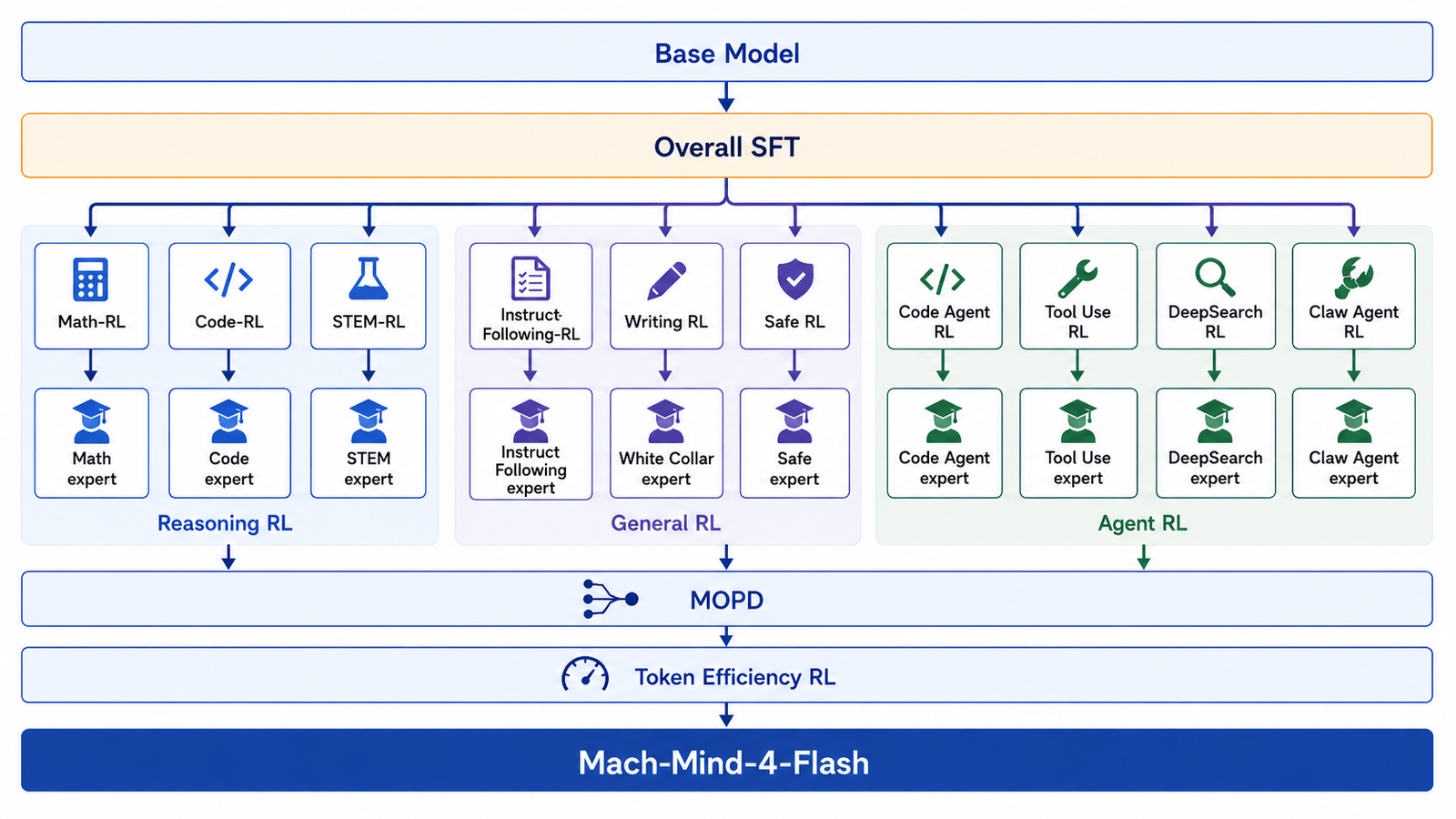Click the 'Instruct Following expert' text

(531, 470)
